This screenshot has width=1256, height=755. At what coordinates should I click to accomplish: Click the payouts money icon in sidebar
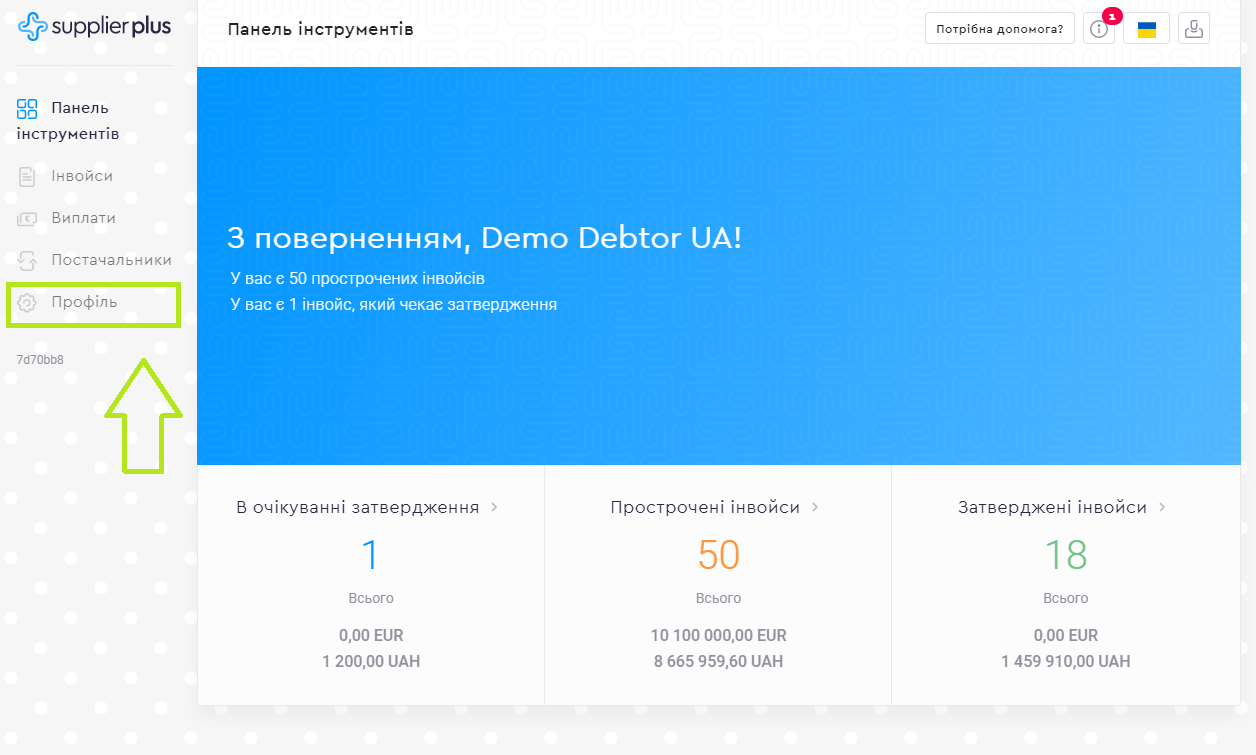[27, 219]
